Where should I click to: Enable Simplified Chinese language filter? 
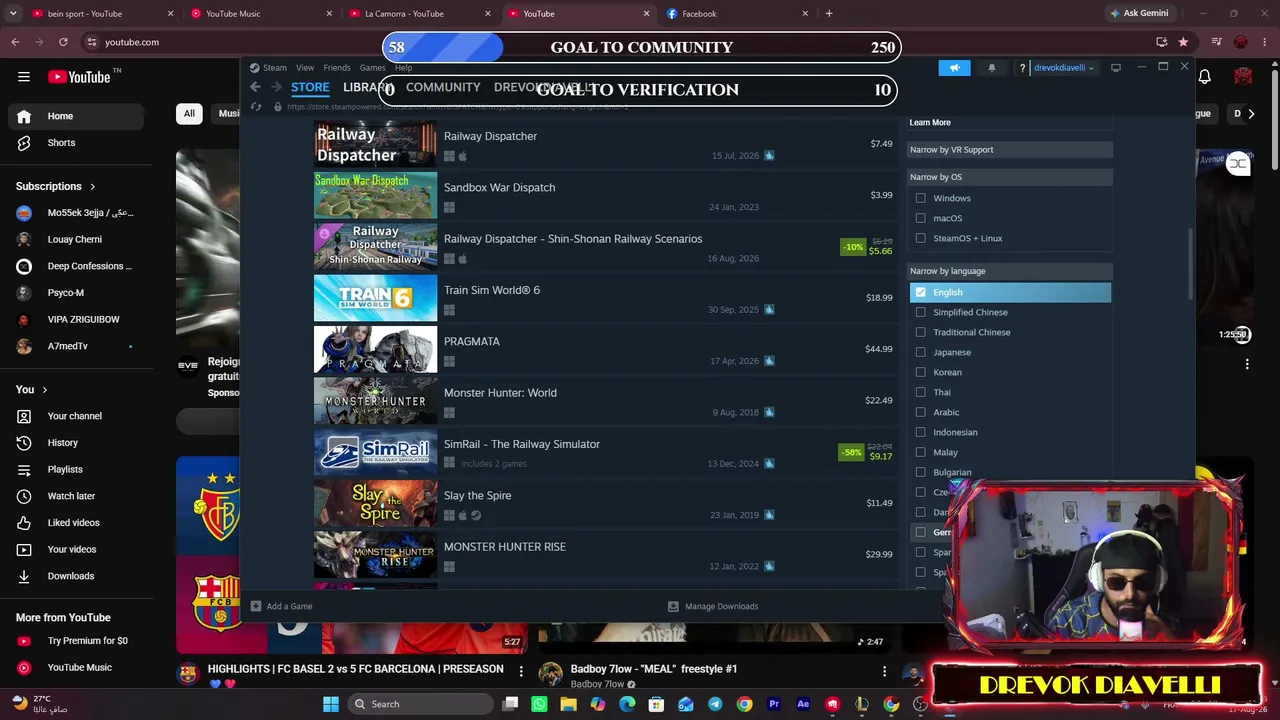coord(921,312)
